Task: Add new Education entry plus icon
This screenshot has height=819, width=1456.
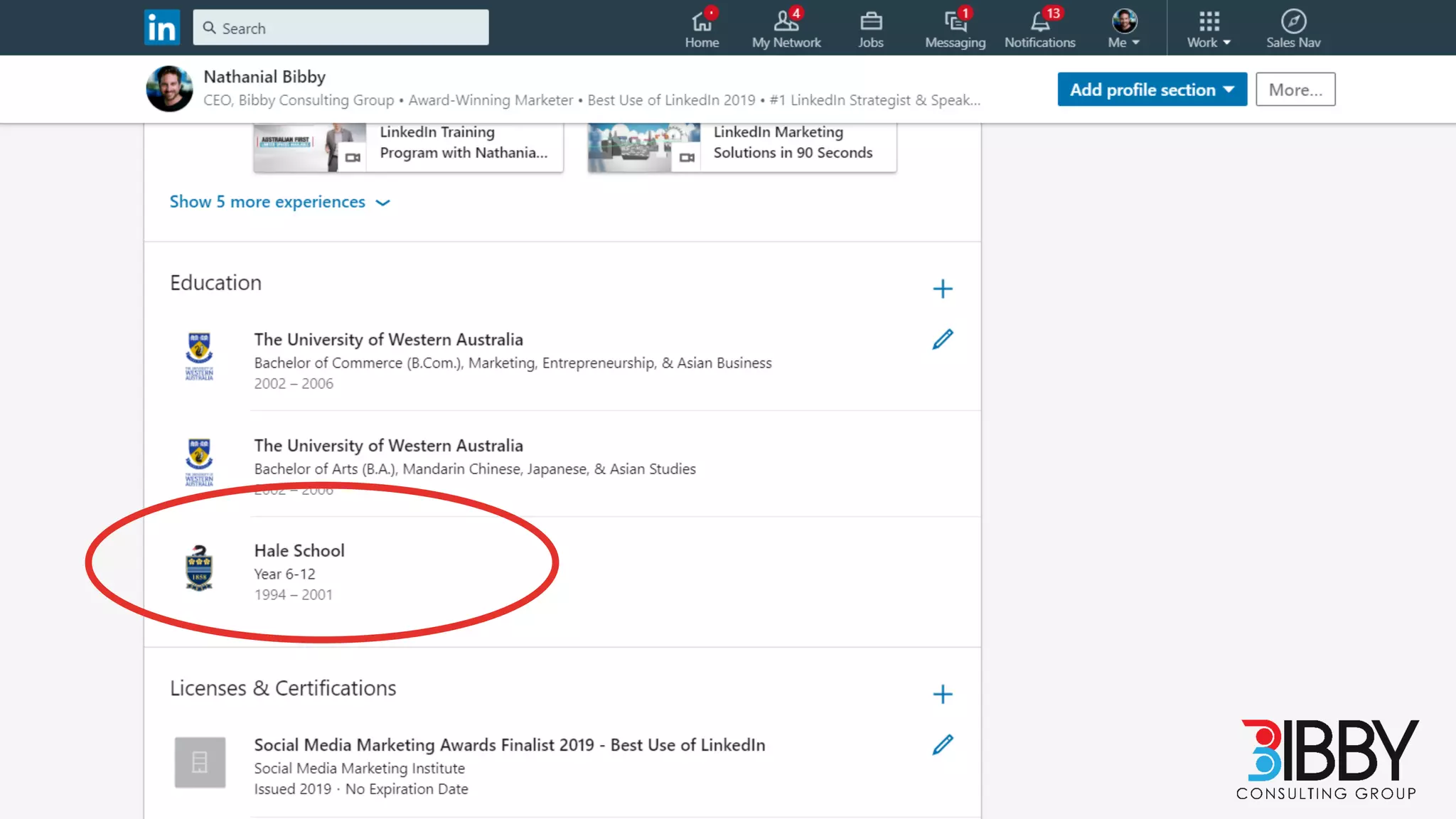Action: (942, 289)
